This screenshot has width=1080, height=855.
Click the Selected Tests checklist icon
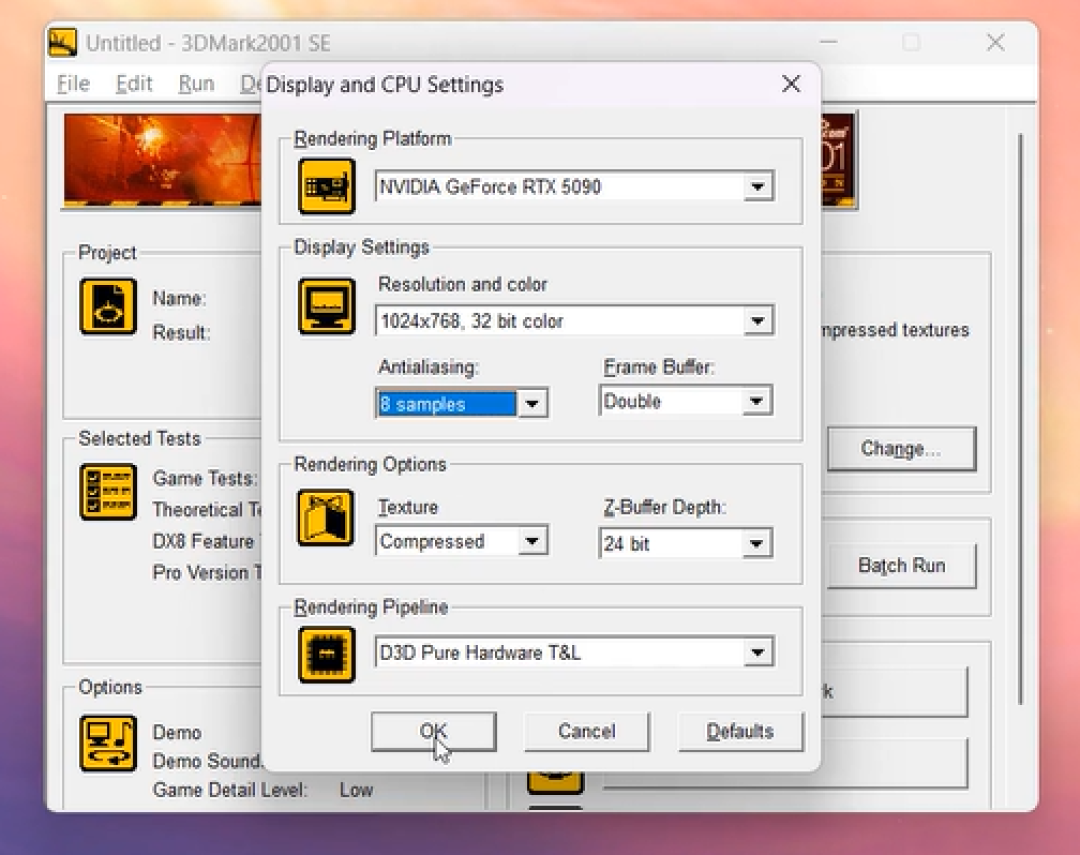[x=108, y=492]
